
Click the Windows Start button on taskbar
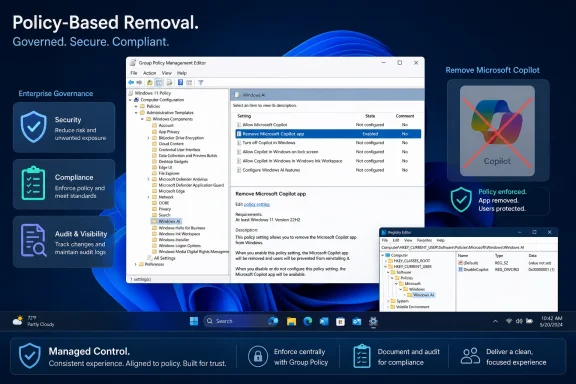[194, 321]
